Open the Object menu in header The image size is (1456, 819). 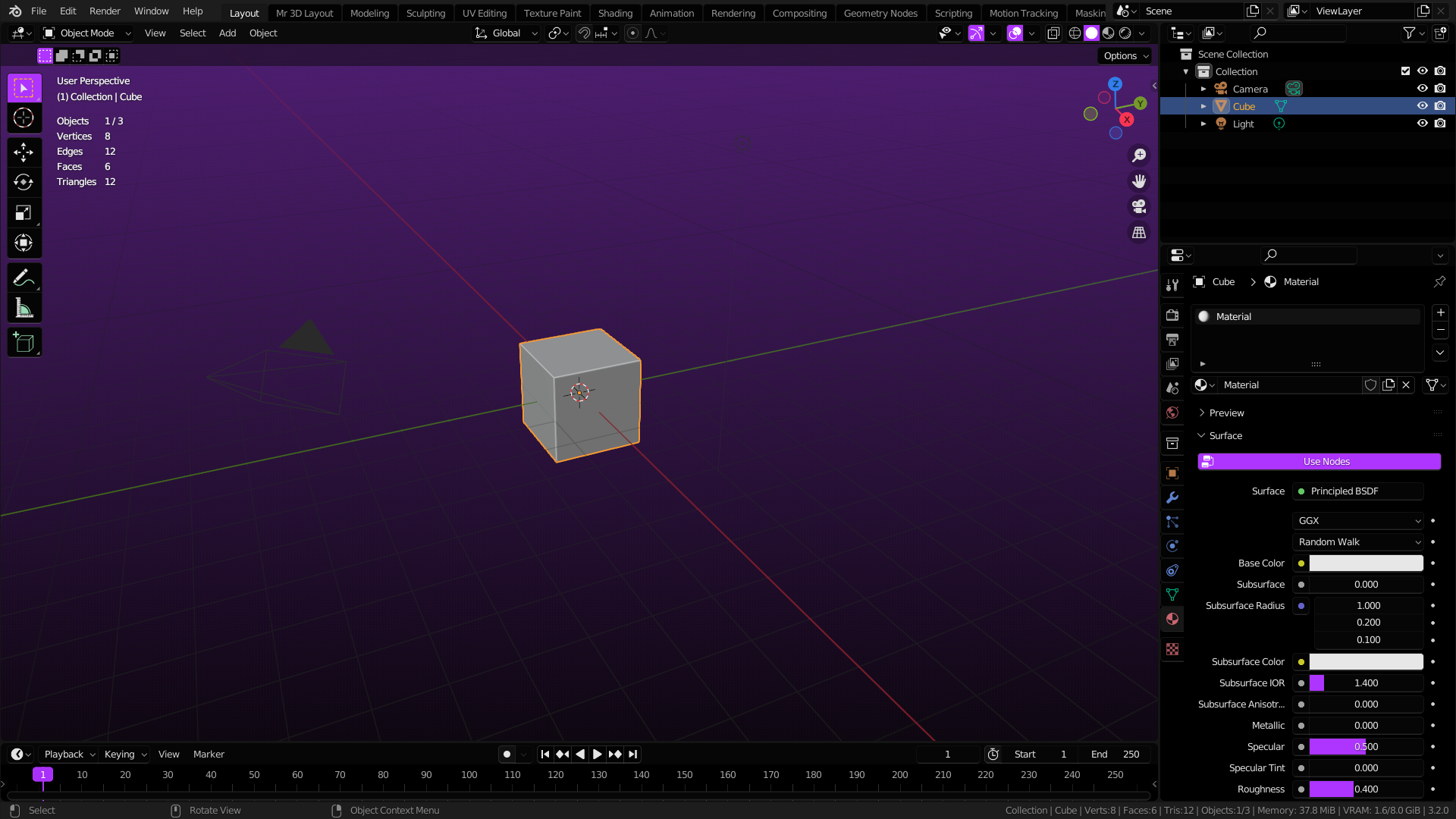tap(263, 33)
